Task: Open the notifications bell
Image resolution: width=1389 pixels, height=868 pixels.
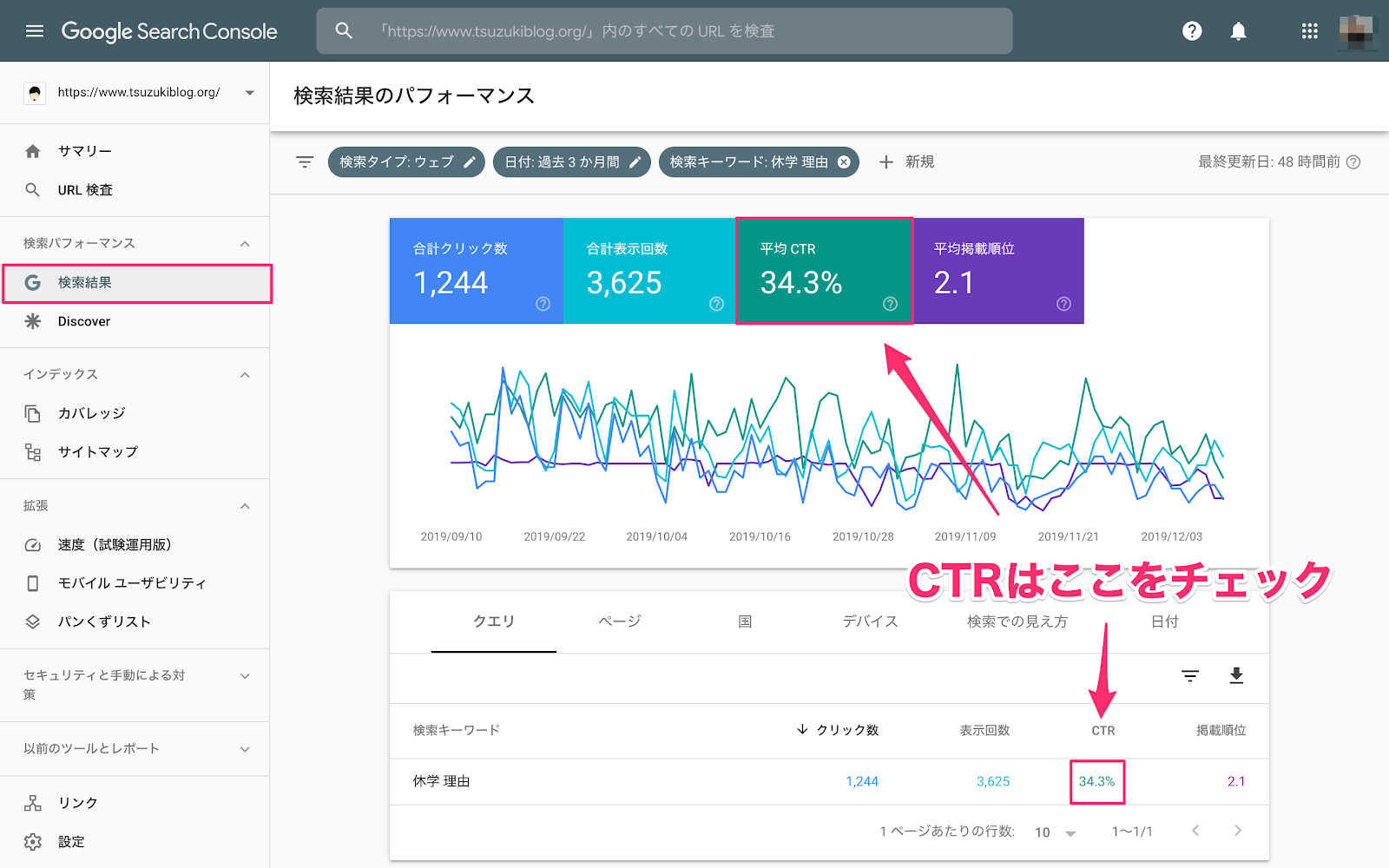Action: pos(1238,31)
